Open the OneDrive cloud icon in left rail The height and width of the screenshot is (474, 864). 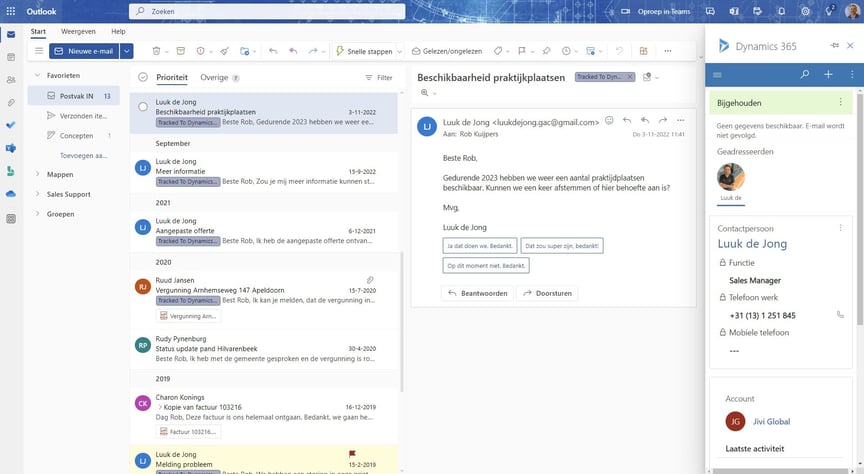(10, 194)
